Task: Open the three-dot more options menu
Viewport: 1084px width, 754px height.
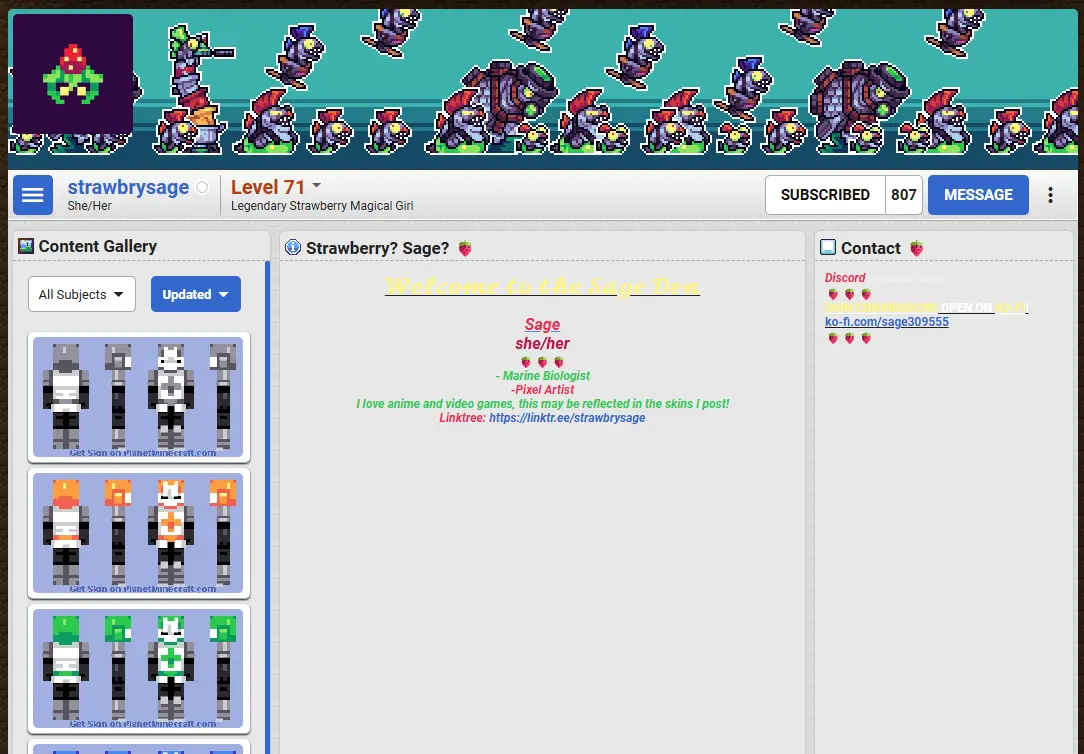Action: point(1050,195)
